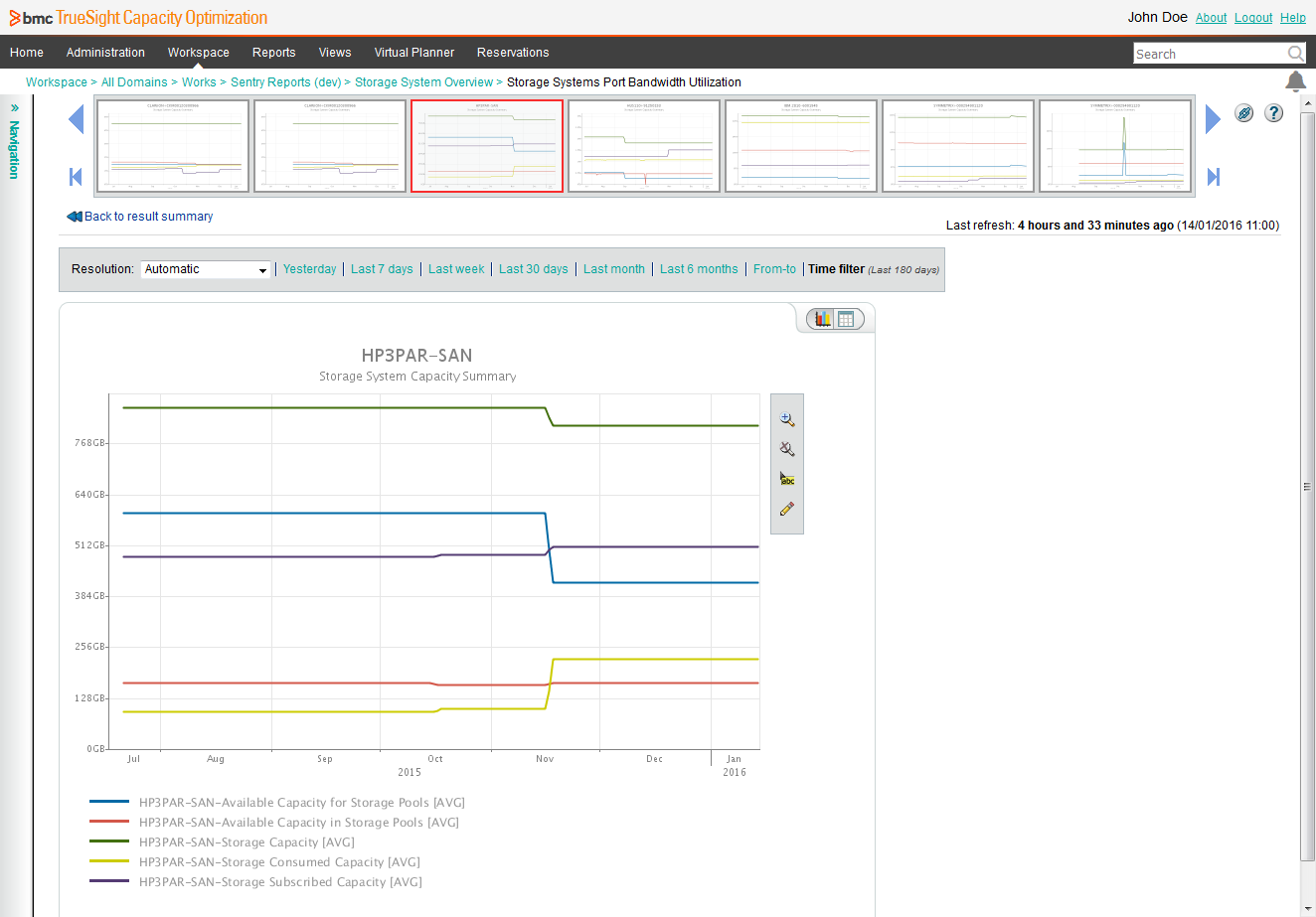
Task: Open the notifications bell
Action: 1295,81
